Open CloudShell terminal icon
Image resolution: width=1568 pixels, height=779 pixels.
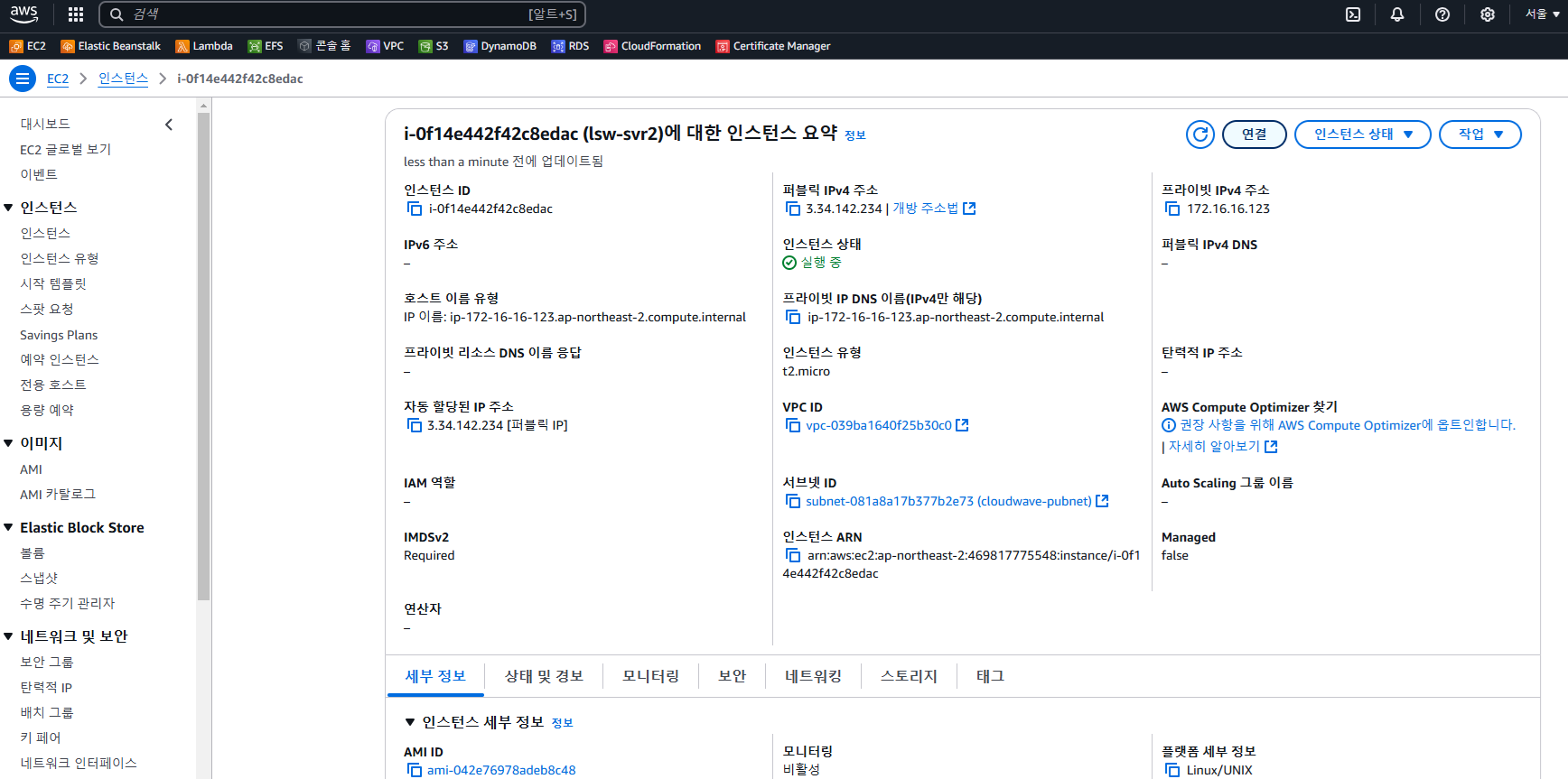point(1353,14)
